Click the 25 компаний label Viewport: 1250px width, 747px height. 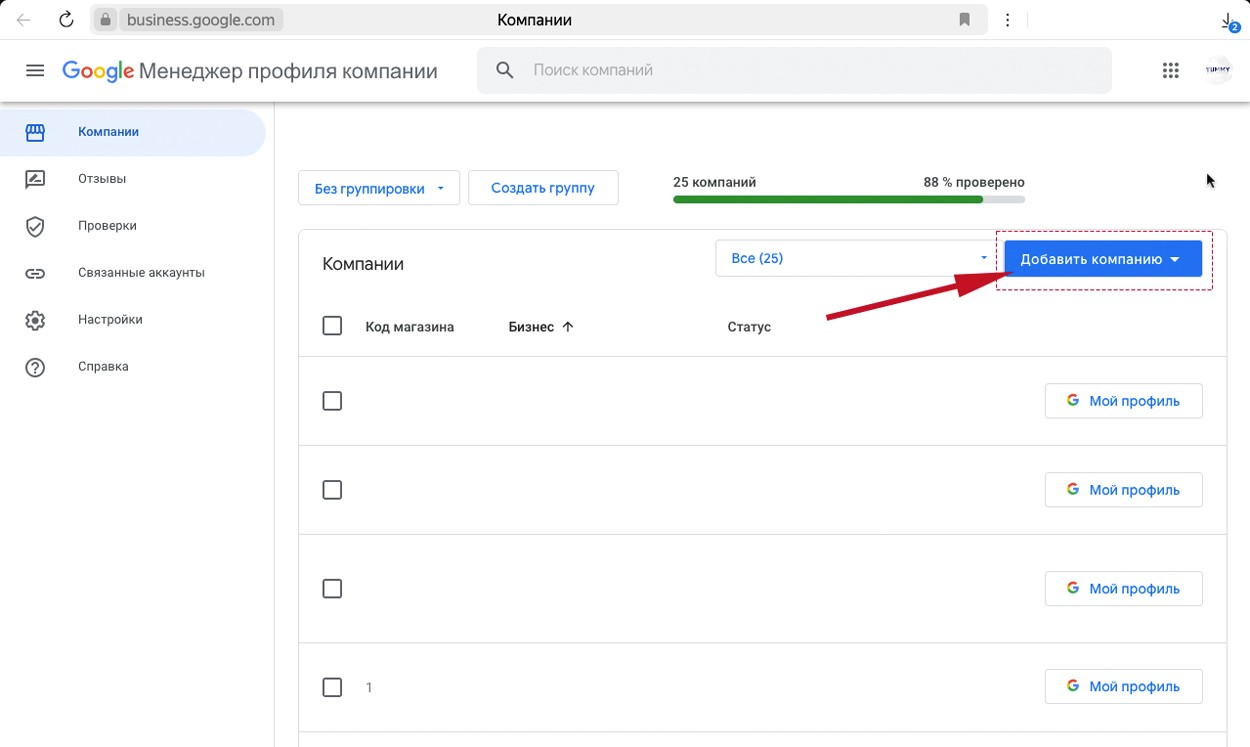pos(715,182)
